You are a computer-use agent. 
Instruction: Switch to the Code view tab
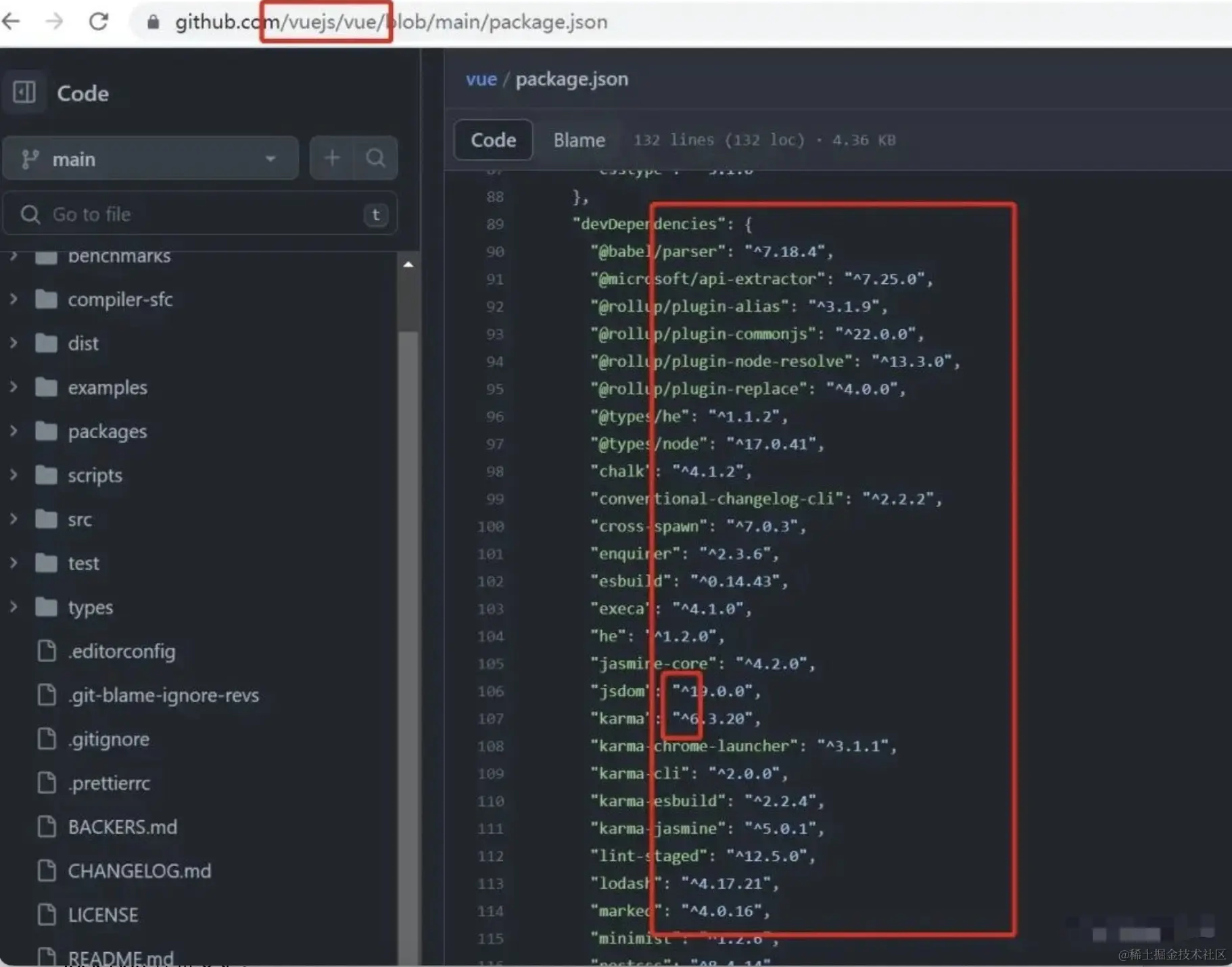pyautogui.click(x=493, y=140)
